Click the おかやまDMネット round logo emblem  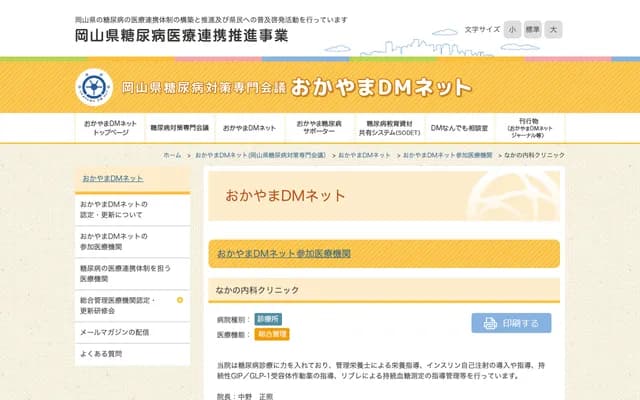[x=94, y=87]
